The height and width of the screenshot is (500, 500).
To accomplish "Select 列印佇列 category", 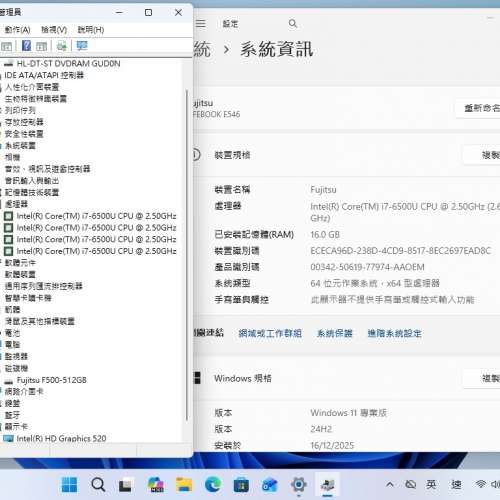I will point(20,110).
